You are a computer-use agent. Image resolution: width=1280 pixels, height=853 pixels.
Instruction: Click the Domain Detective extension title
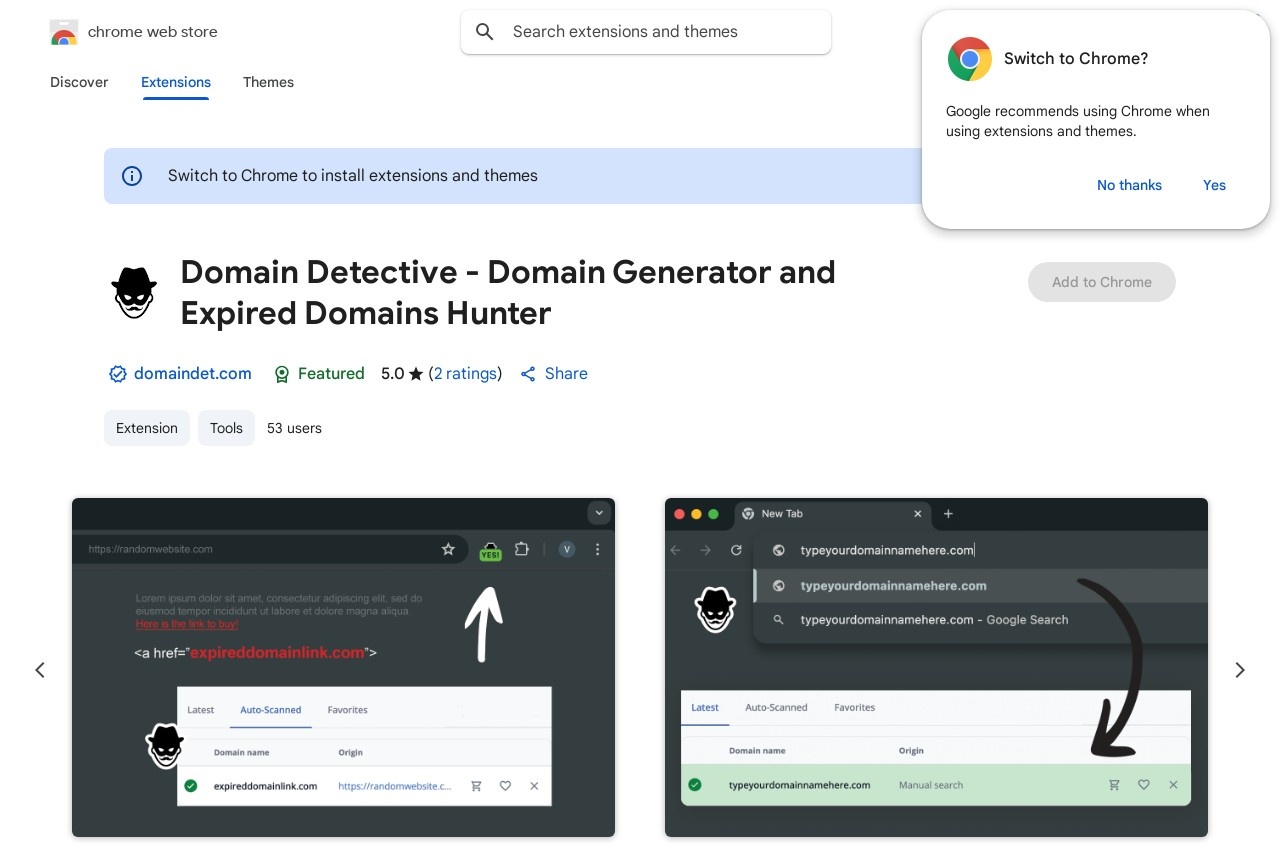(x=508, y=293)
